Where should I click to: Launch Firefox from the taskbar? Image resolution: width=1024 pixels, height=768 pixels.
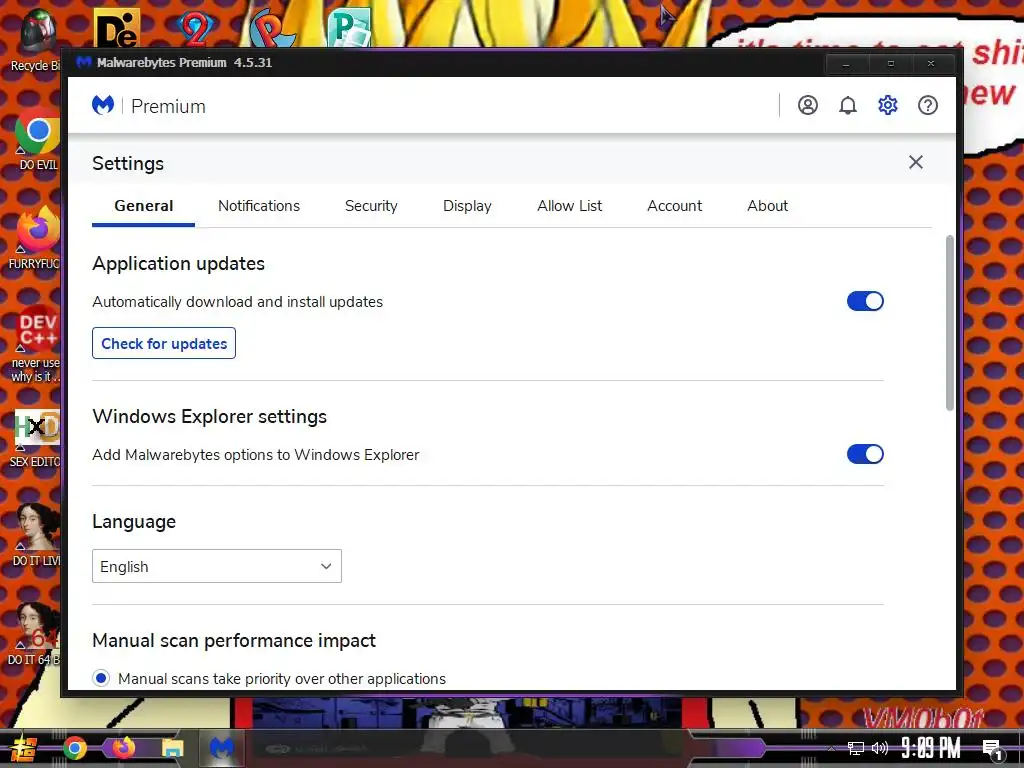tap(122, 748)
